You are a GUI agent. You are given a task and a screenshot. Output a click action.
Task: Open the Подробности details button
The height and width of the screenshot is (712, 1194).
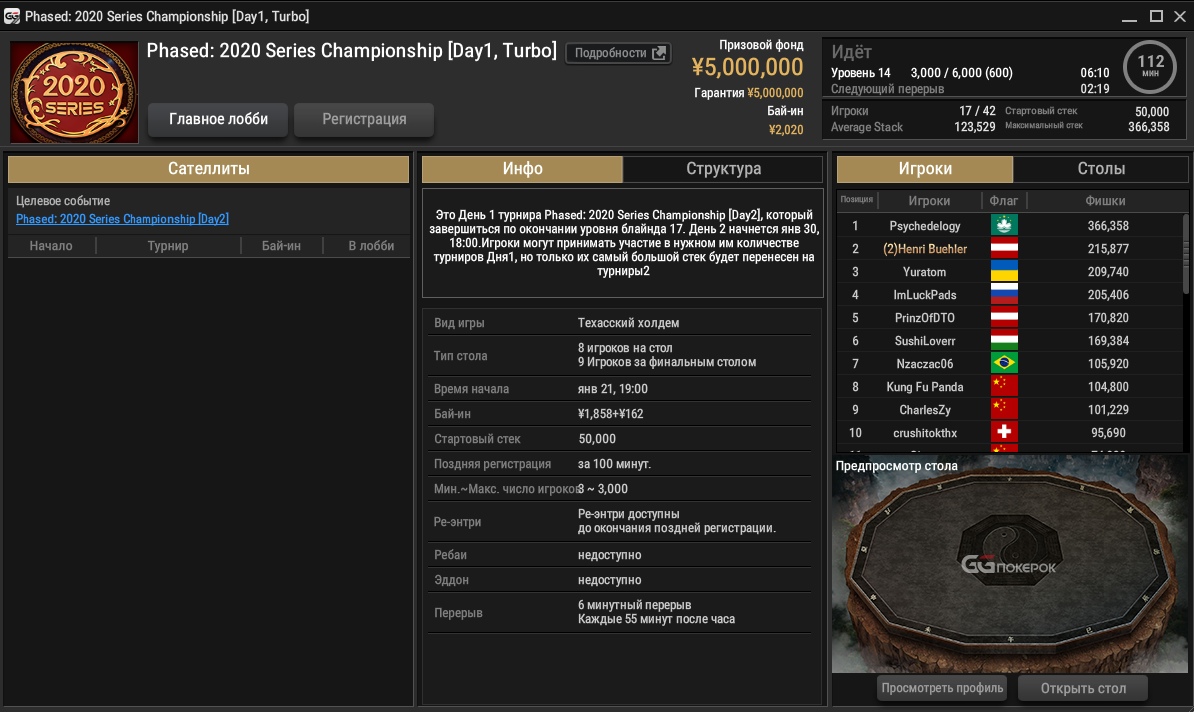coord(619,53)
